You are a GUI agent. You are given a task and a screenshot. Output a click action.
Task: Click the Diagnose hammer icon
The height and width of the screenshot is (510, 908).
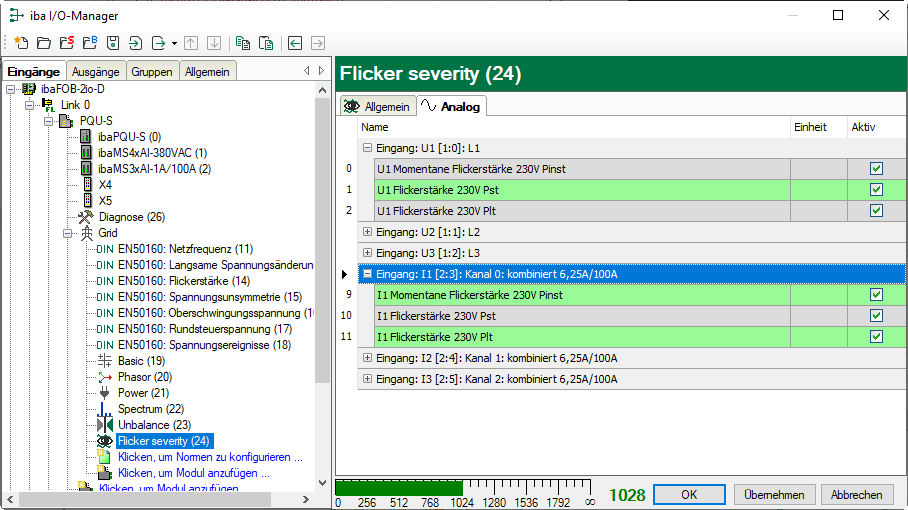coord(86,217)
